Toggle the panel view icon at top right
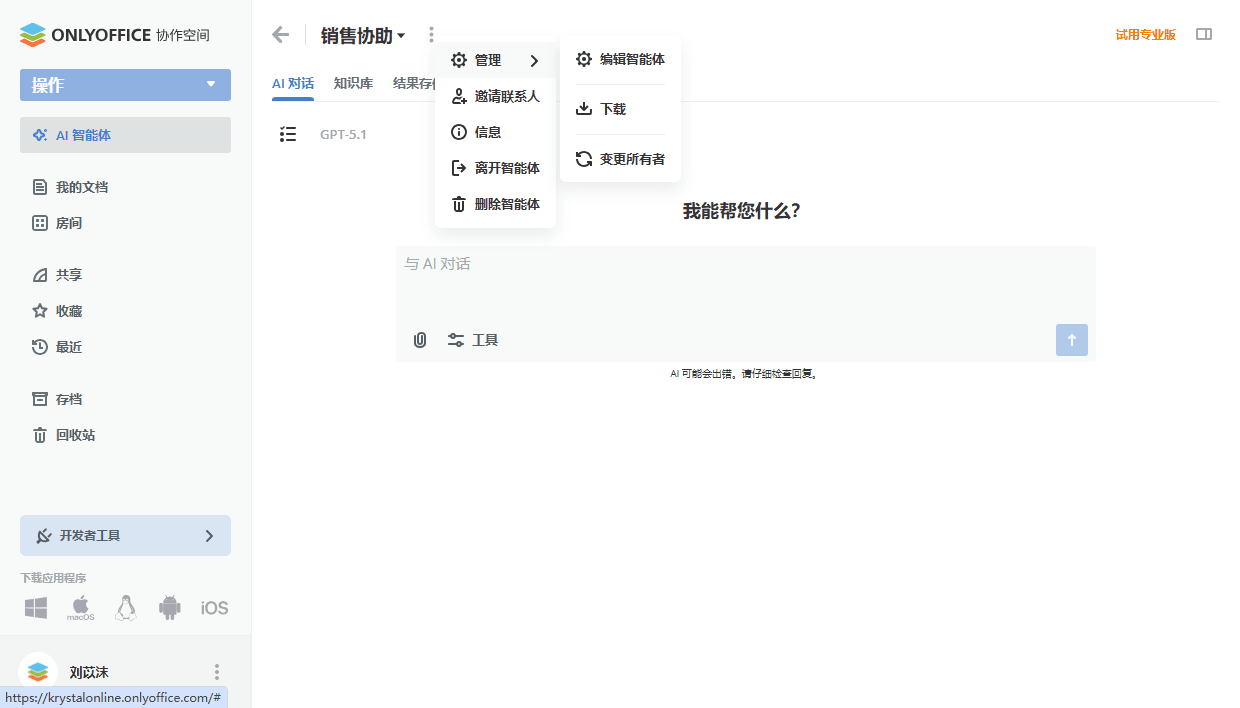Image resolution: width=1240 pixels, height=708 pixels. coord(1204,33)
